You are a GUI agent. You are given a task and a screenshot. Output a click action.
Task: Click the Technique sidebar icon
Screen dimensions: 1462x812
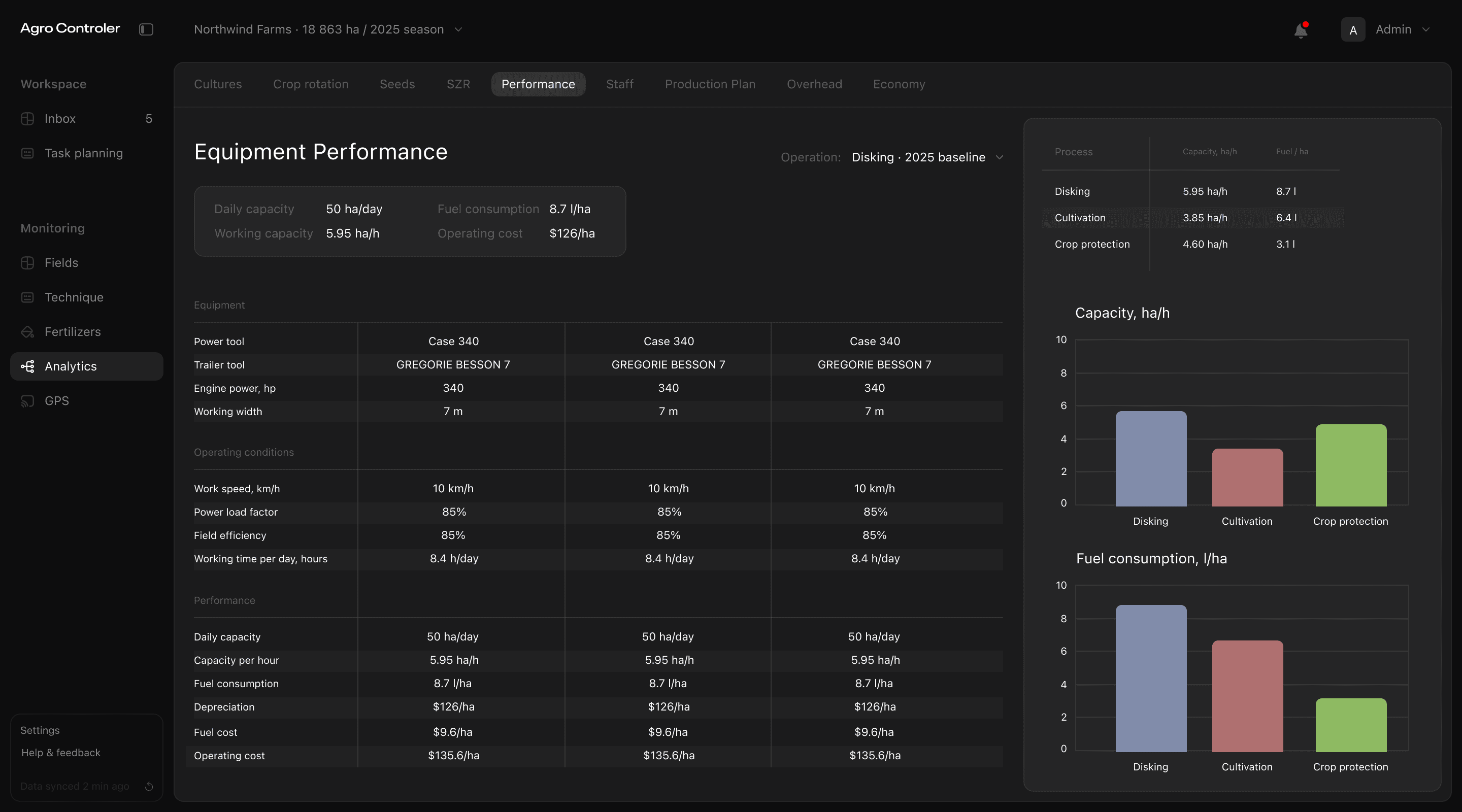click(x=27, y=297)
